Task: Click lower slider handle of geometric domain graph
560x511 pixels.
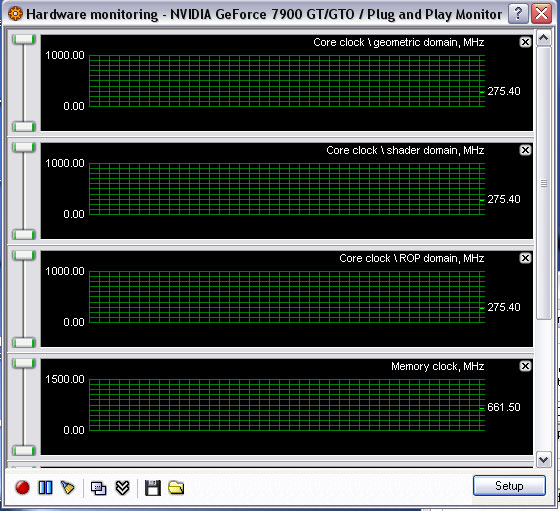Action: [24, 126]
